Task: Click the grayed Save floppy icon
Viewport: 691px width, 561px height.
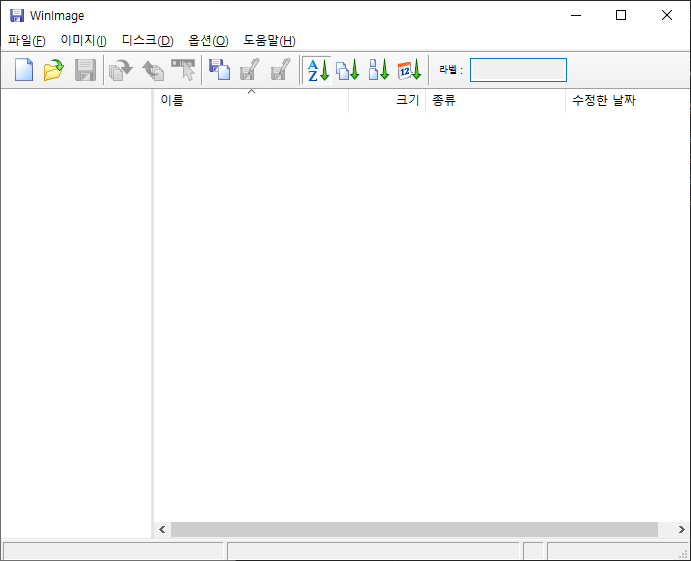Action: coord(85,70)
